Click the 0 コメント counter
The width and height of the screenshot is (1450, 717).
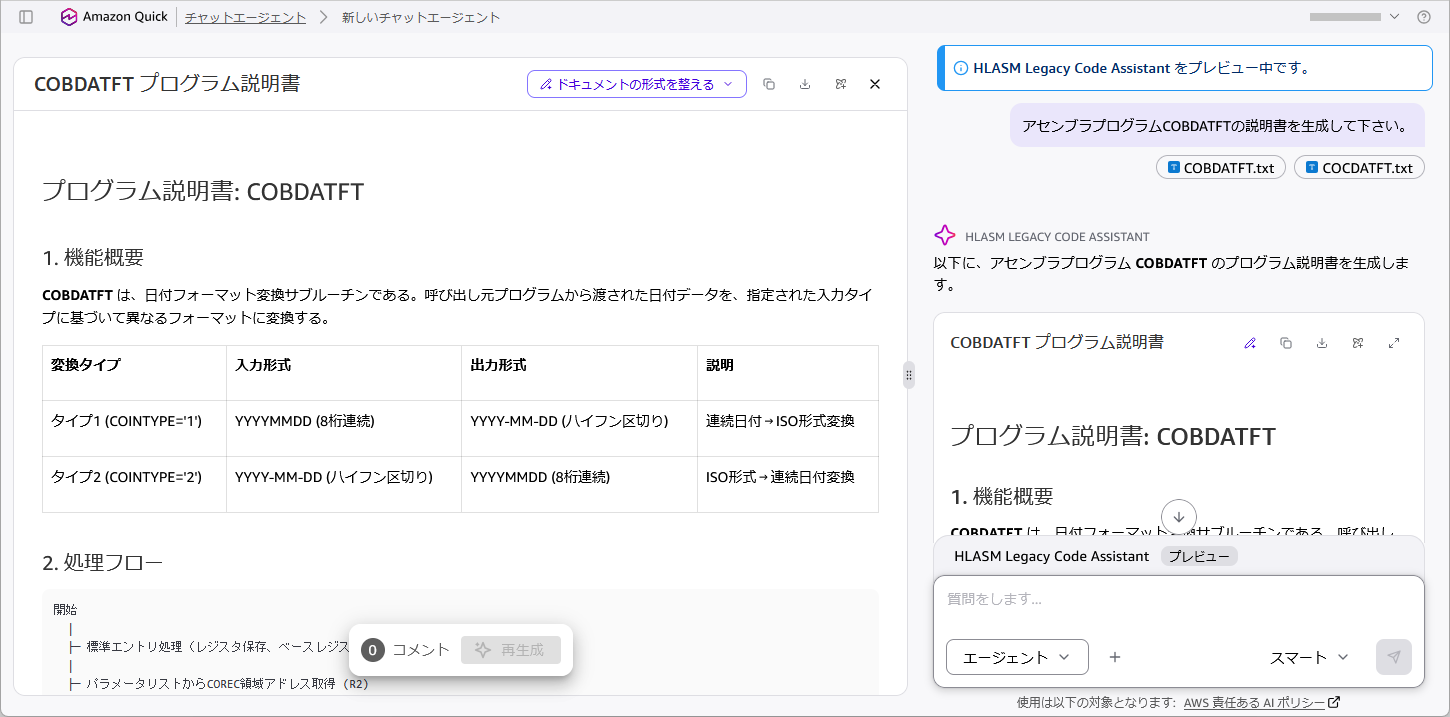pyautogui.click(x=405, y=650)
